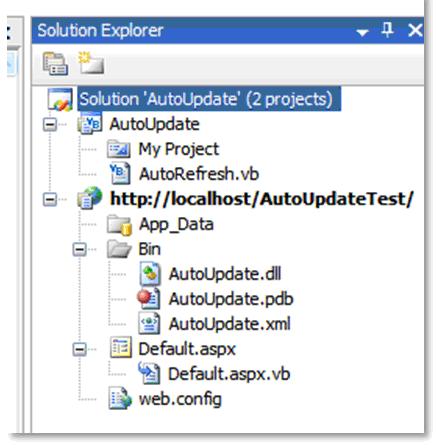Click the AutoUpdate.dll assembly icon

point(150,274)
